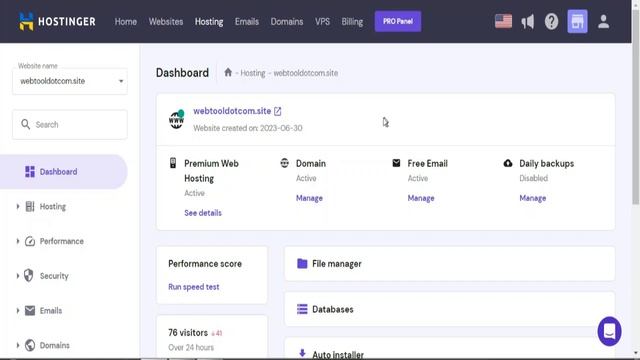This screenshot has height=360, width=640.
Task: Click the Auto installer download icon
Action: click(302, 353)
